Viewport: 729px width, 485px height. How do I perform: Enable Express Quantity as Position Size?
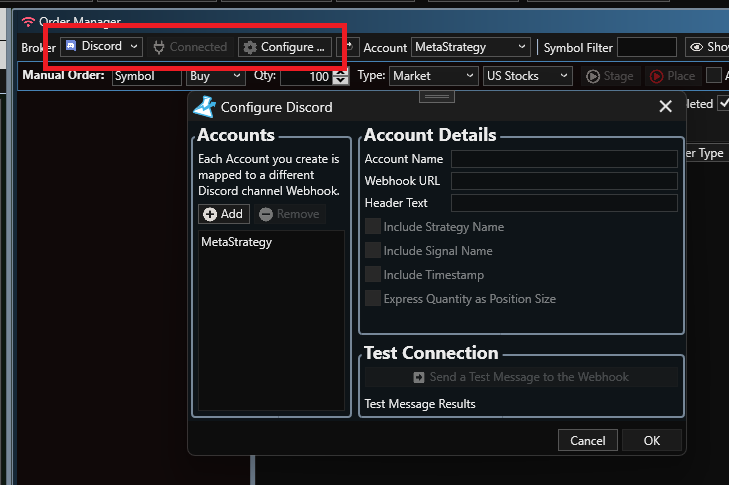[373, 298]
